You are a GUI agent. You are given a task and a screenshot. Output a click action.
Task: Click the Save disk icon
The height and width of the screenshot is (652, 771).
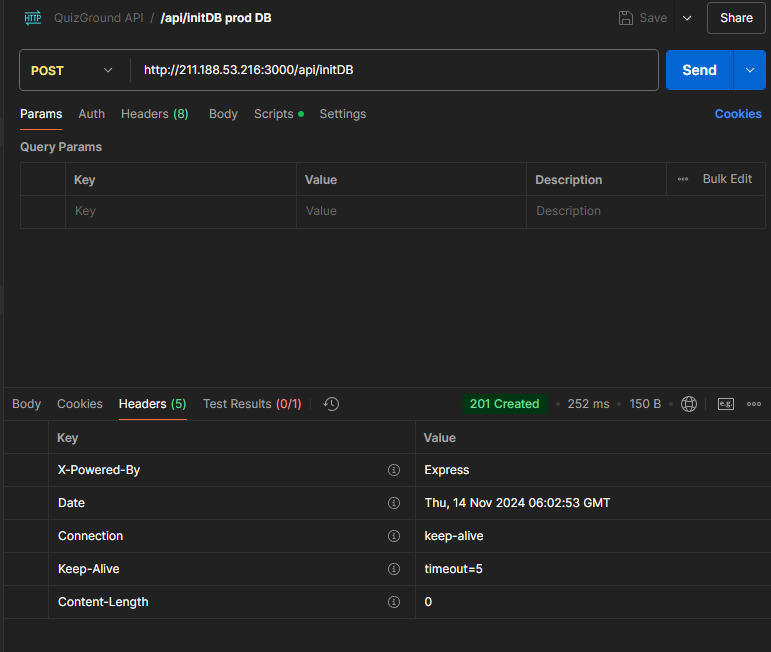click(625, 18)
